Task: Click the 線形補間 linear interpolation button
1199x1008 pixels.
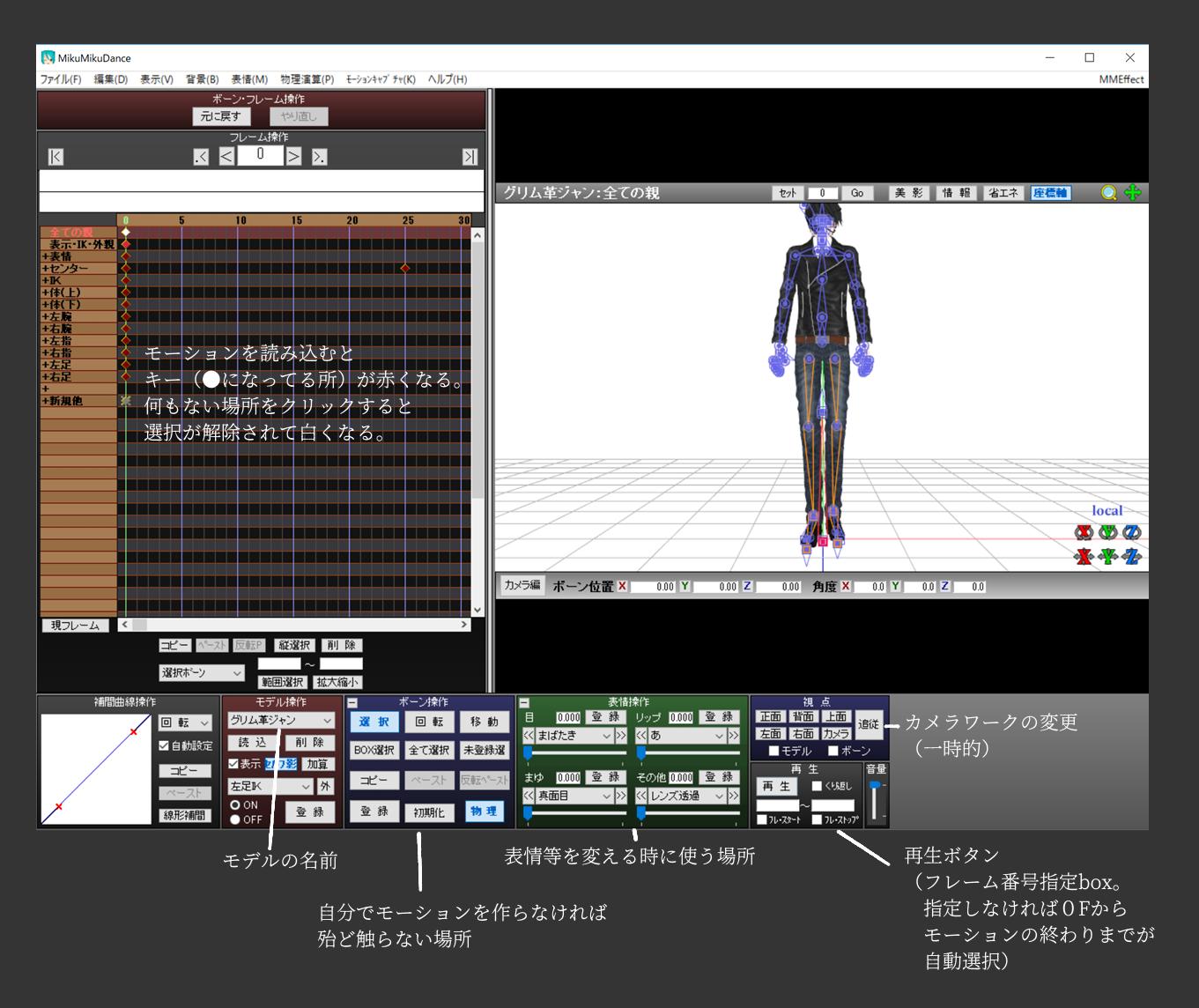Action: (x=185, y=816)
